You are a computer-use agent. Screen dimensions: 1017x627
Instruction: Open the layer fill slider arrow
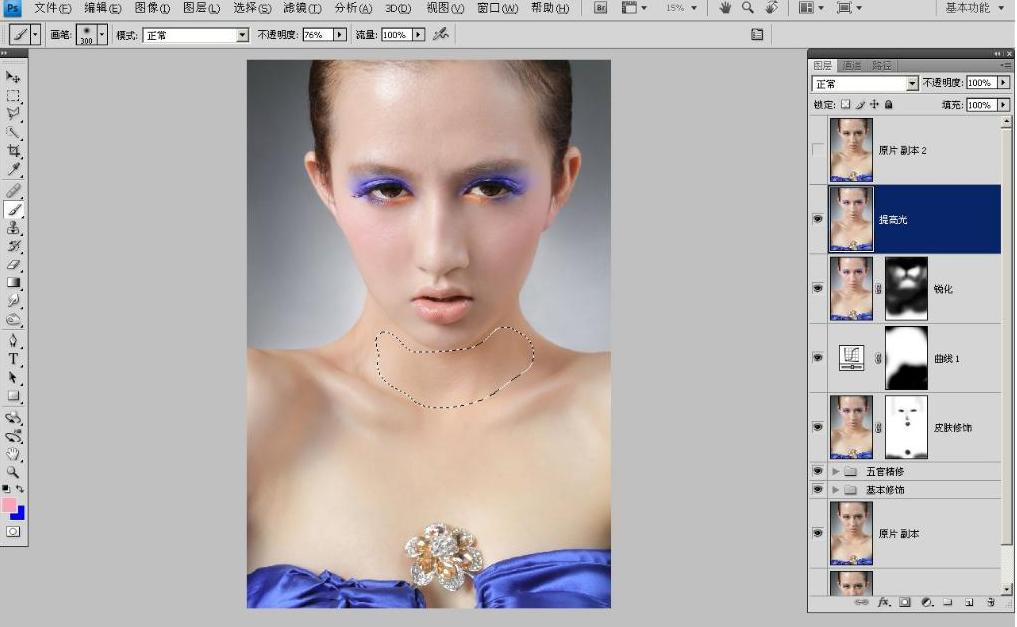tap(1003, 104)
